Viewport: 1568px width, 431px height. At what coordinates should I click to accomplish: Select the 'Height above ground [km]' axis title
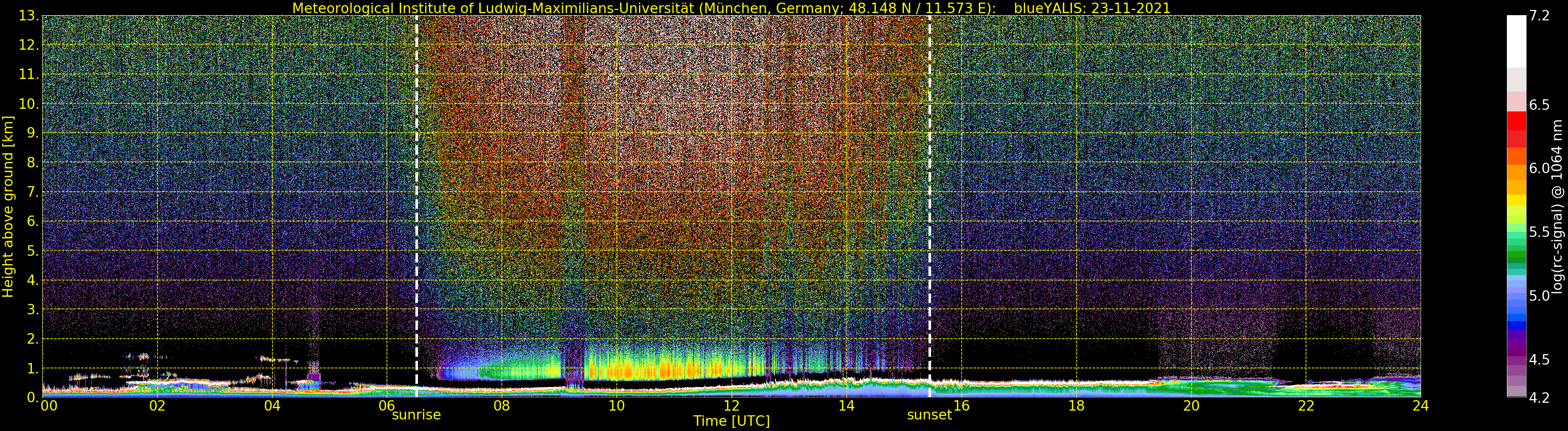(x=8, y=206)
